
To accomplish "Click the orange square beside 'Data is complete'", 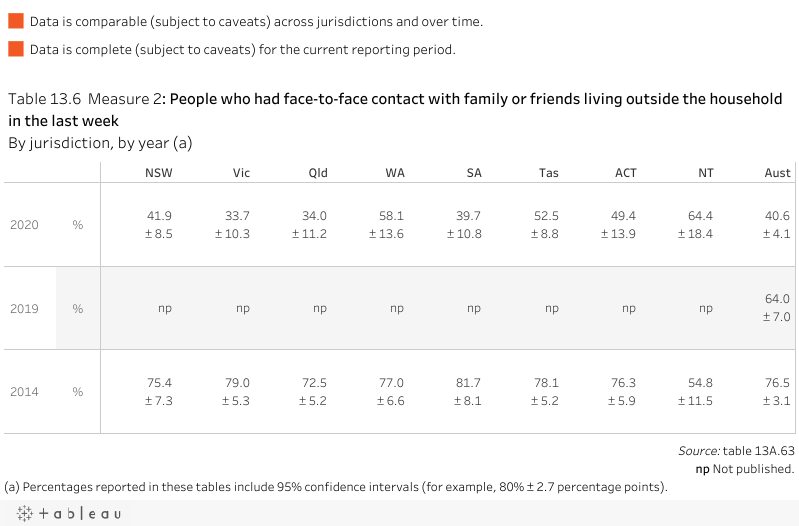I will pyautogui.click(x=16, y=49).
